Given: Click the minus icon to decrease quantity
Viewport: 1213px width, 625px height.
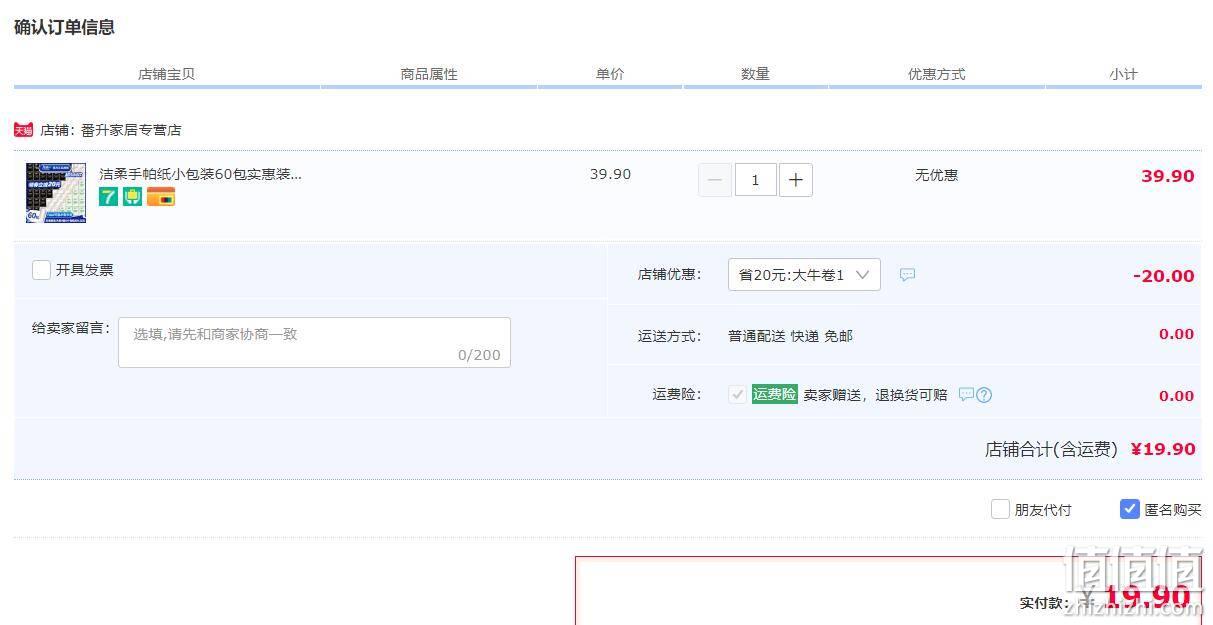Looking at the screenshot, I should point(714,180).
